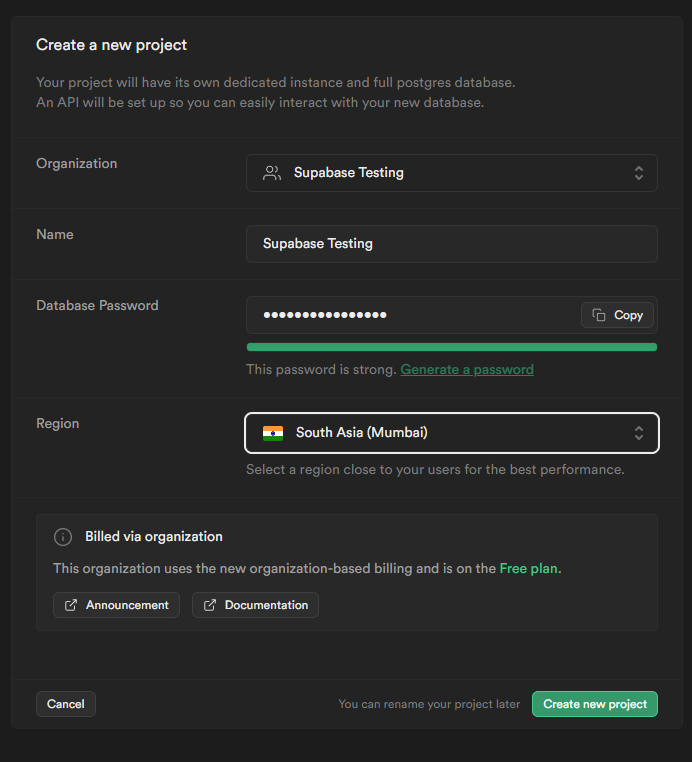692x762 pixels.
Task: Click the organization people icon
Action: (x=272, y=173)
